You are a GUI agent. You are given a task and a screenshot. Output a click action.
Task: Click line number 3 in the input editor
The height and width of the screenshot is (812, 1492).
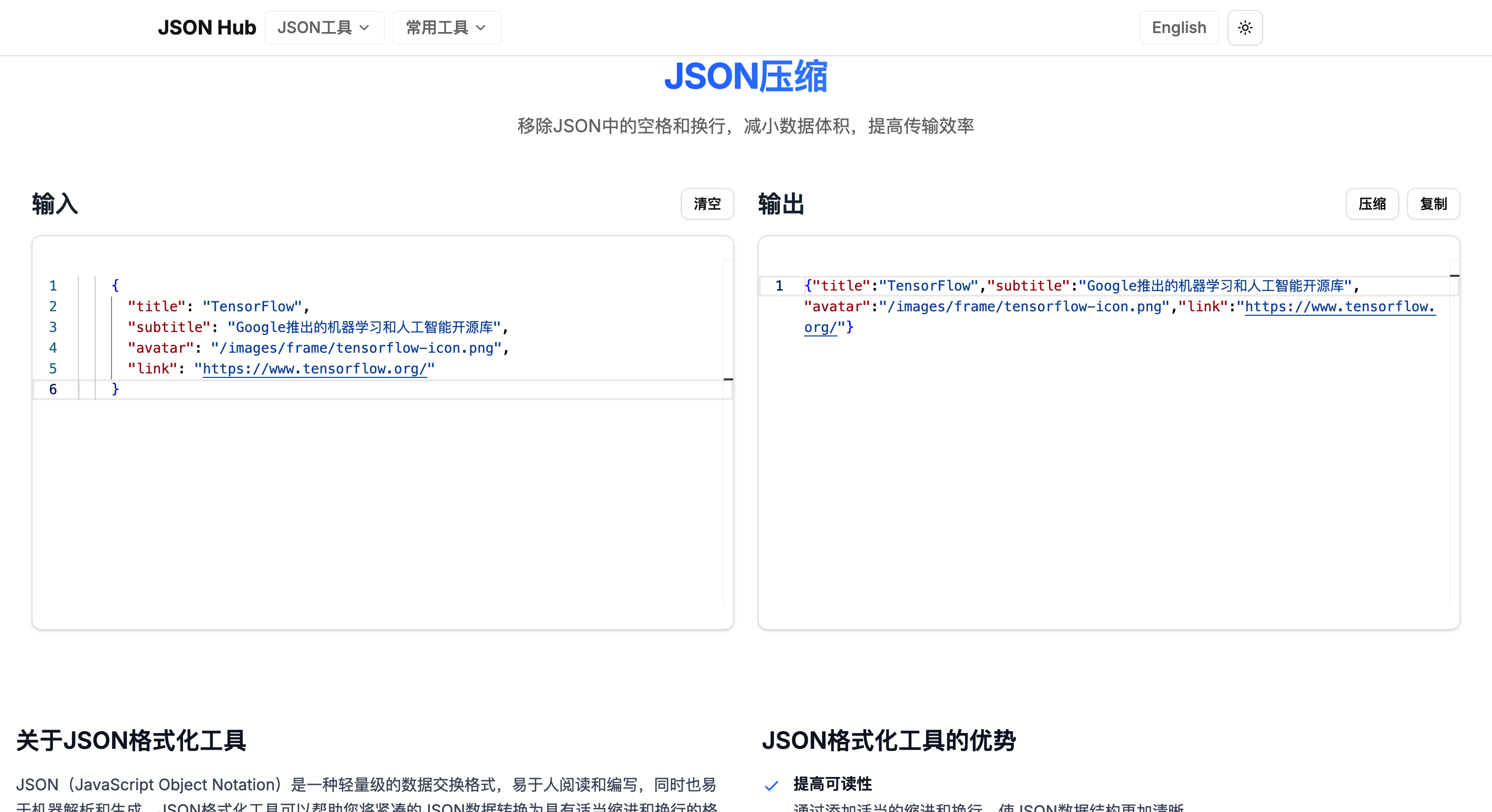coord(53,327)
